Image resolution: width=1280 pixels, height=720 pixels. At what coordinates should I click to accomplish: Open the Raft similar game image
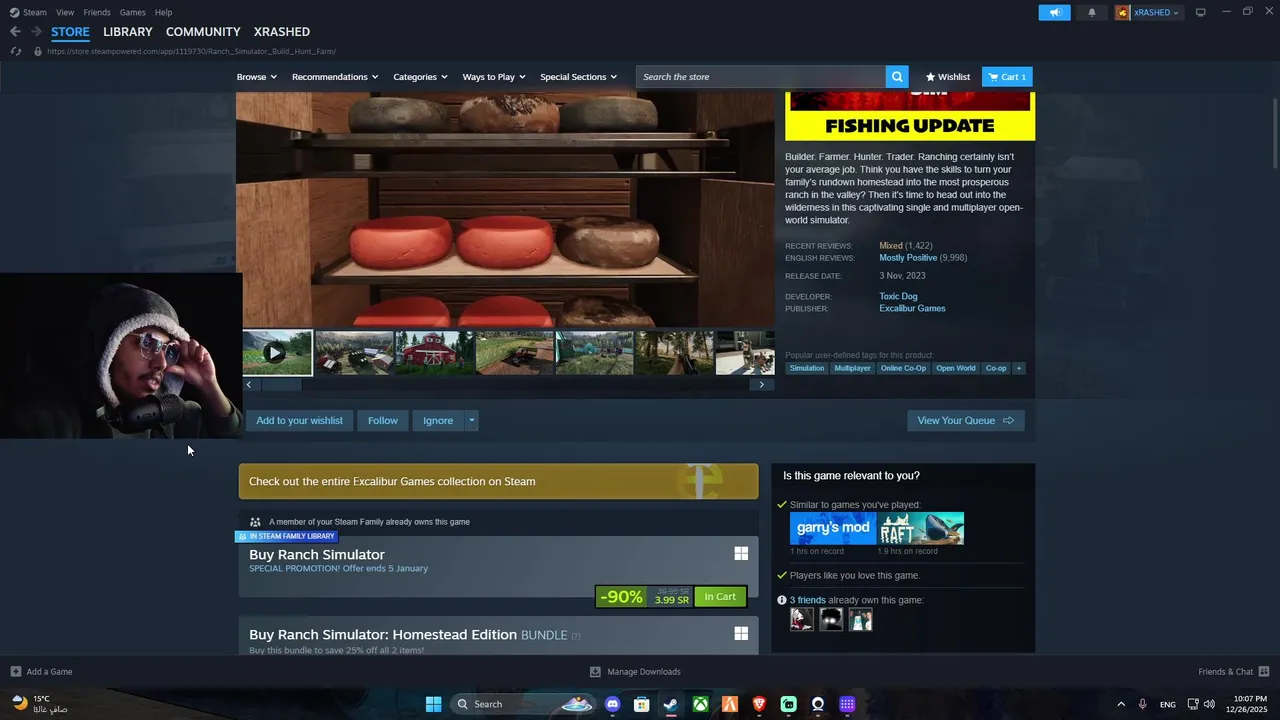[x=922, y=528]
